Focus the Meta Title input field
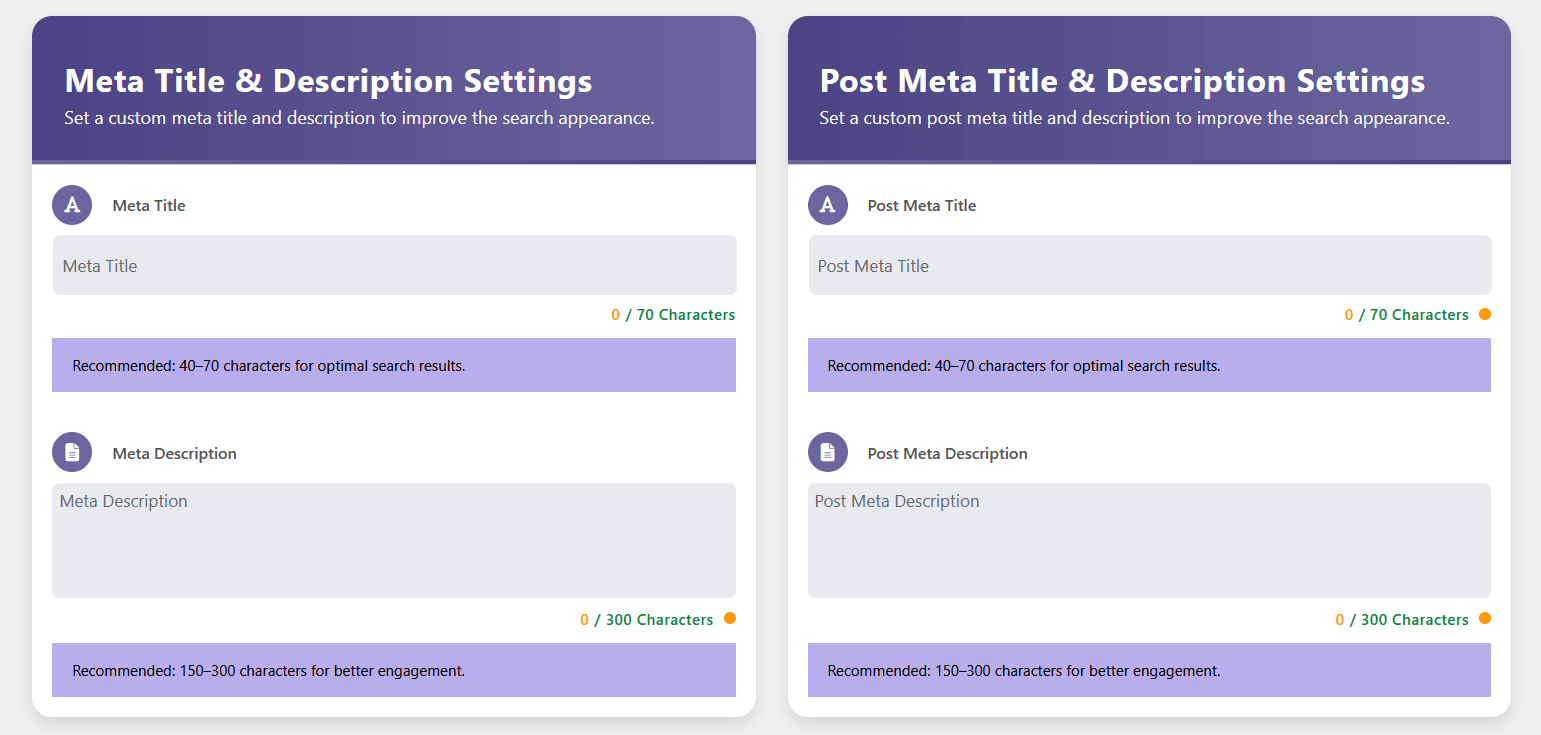The width and height of the screenshot is (1541, 735). pyautogui.click(x=394, y=266)
